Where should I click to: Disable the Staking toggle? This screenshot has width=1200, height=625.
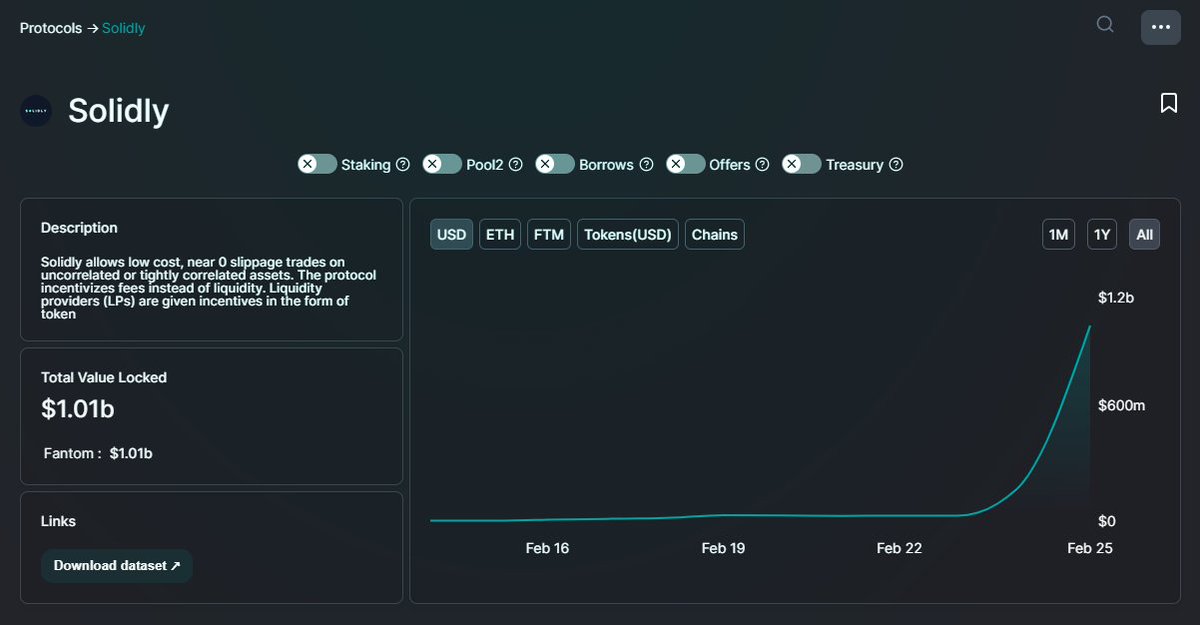click(x=317, y=164)
